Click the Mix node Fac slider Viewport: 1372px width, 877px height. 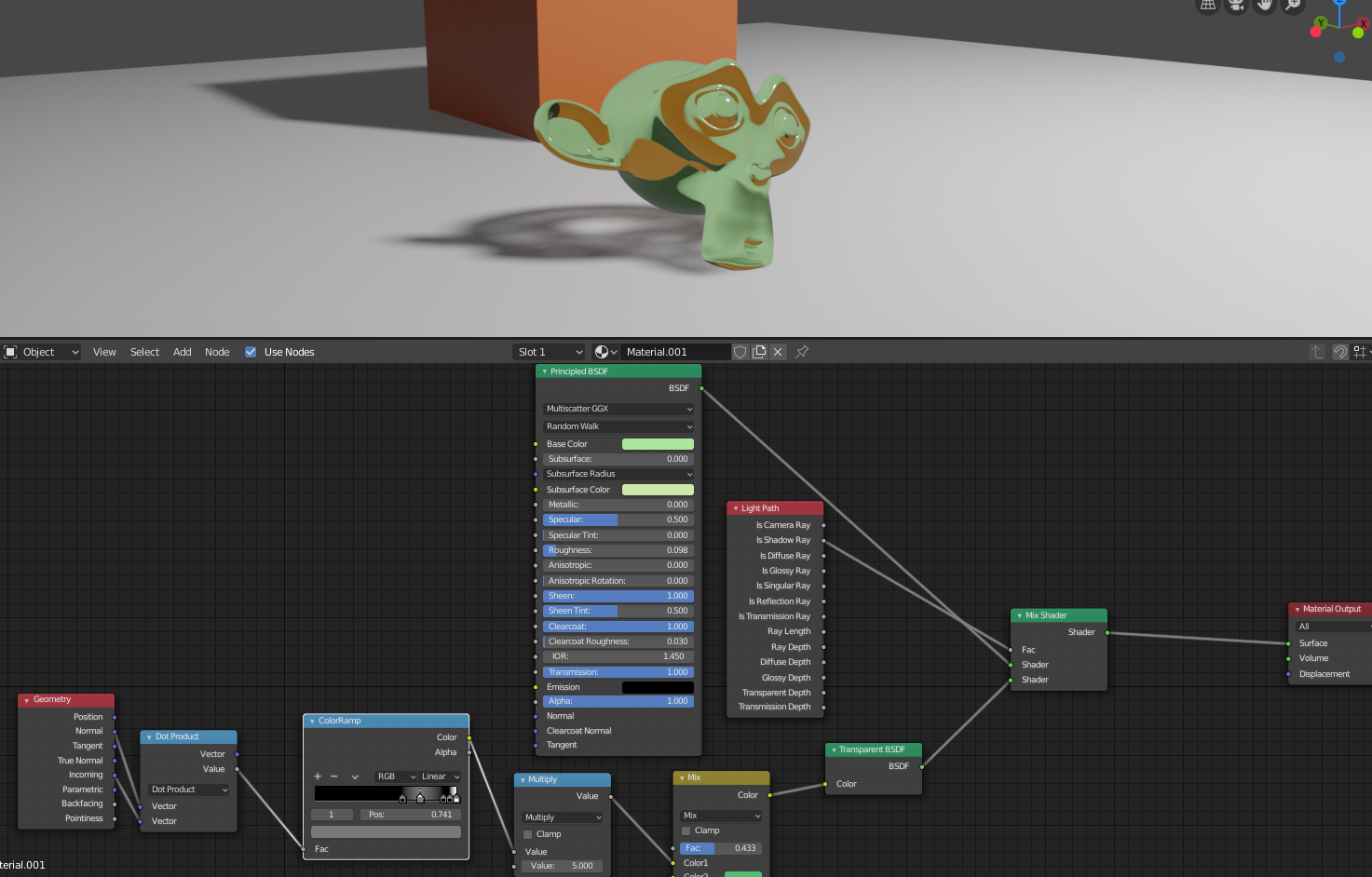coord(721,848)
